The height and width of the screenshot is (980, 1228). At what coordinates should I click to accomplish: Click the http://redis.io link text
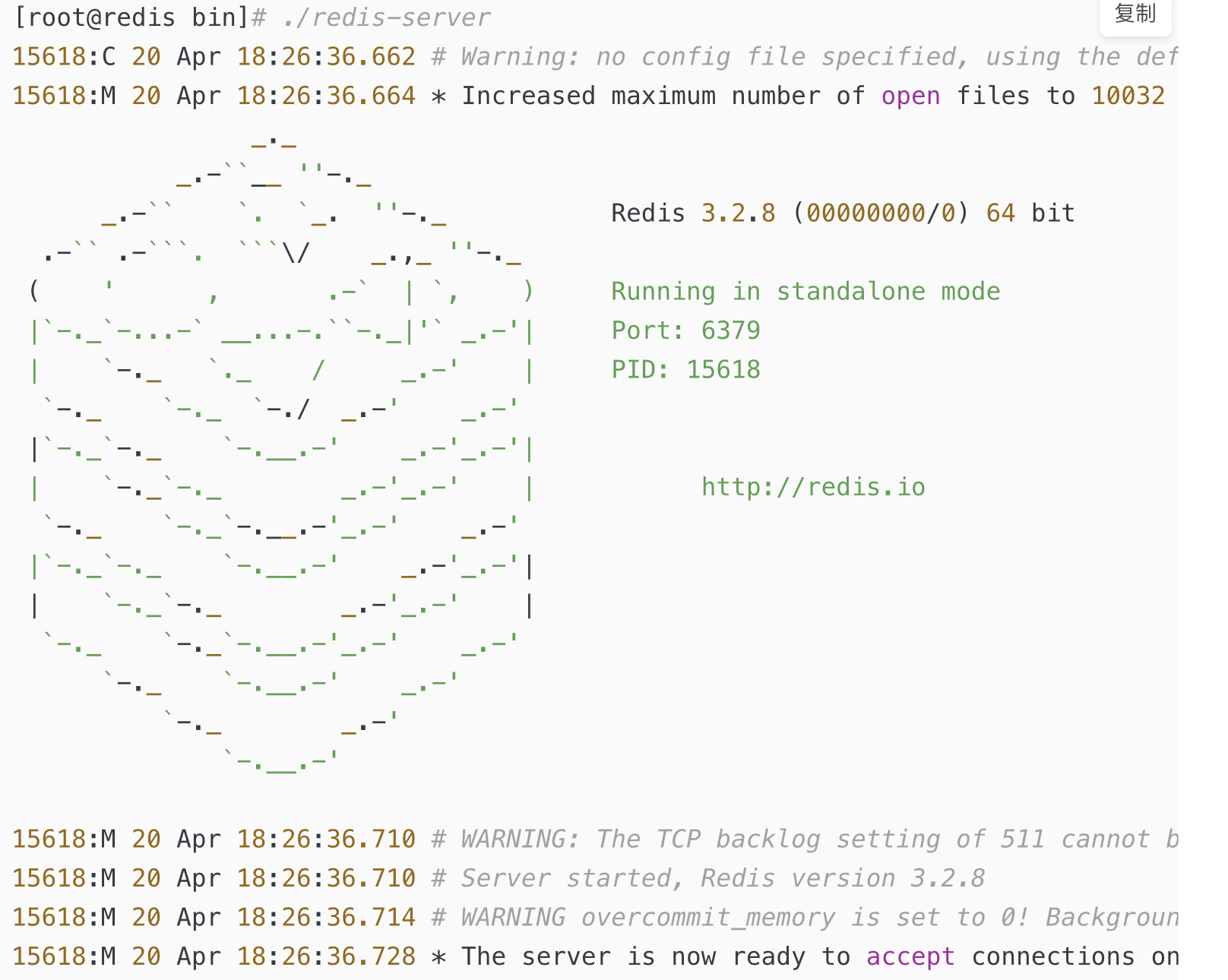click(x=813, y=487)
